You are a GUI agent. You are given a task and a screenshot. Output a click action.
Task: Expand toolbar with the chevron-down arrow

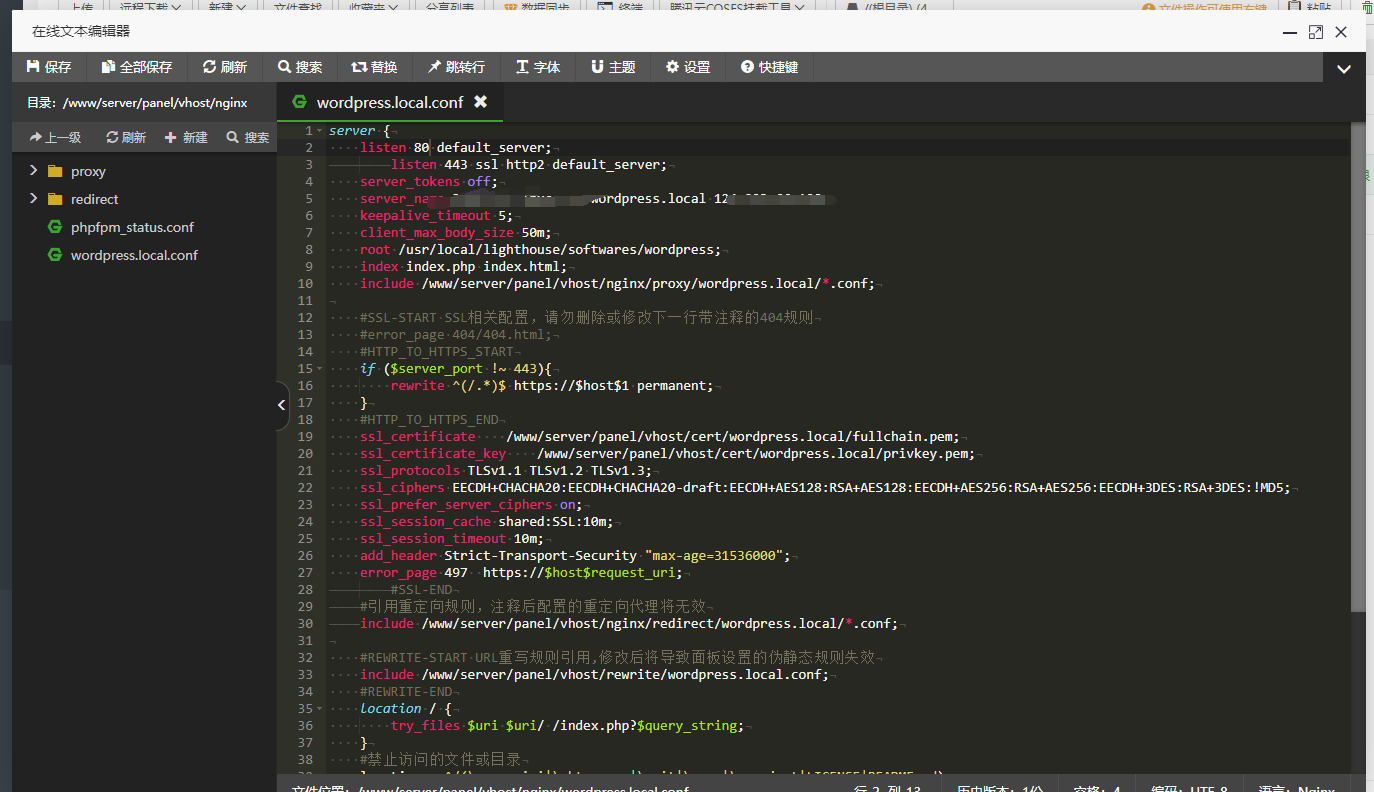[x=1344, y=69]
